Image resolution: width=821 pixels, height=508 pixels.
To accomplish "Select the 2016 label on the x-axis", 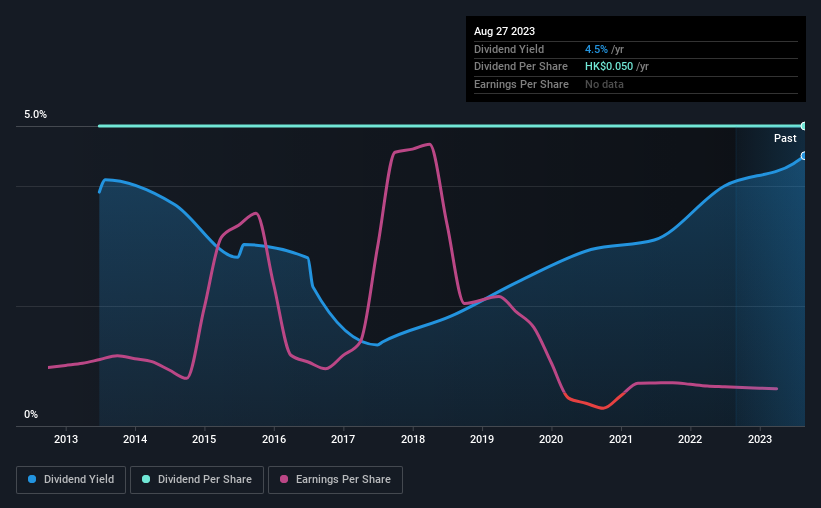I will click(x=274, y=439).
